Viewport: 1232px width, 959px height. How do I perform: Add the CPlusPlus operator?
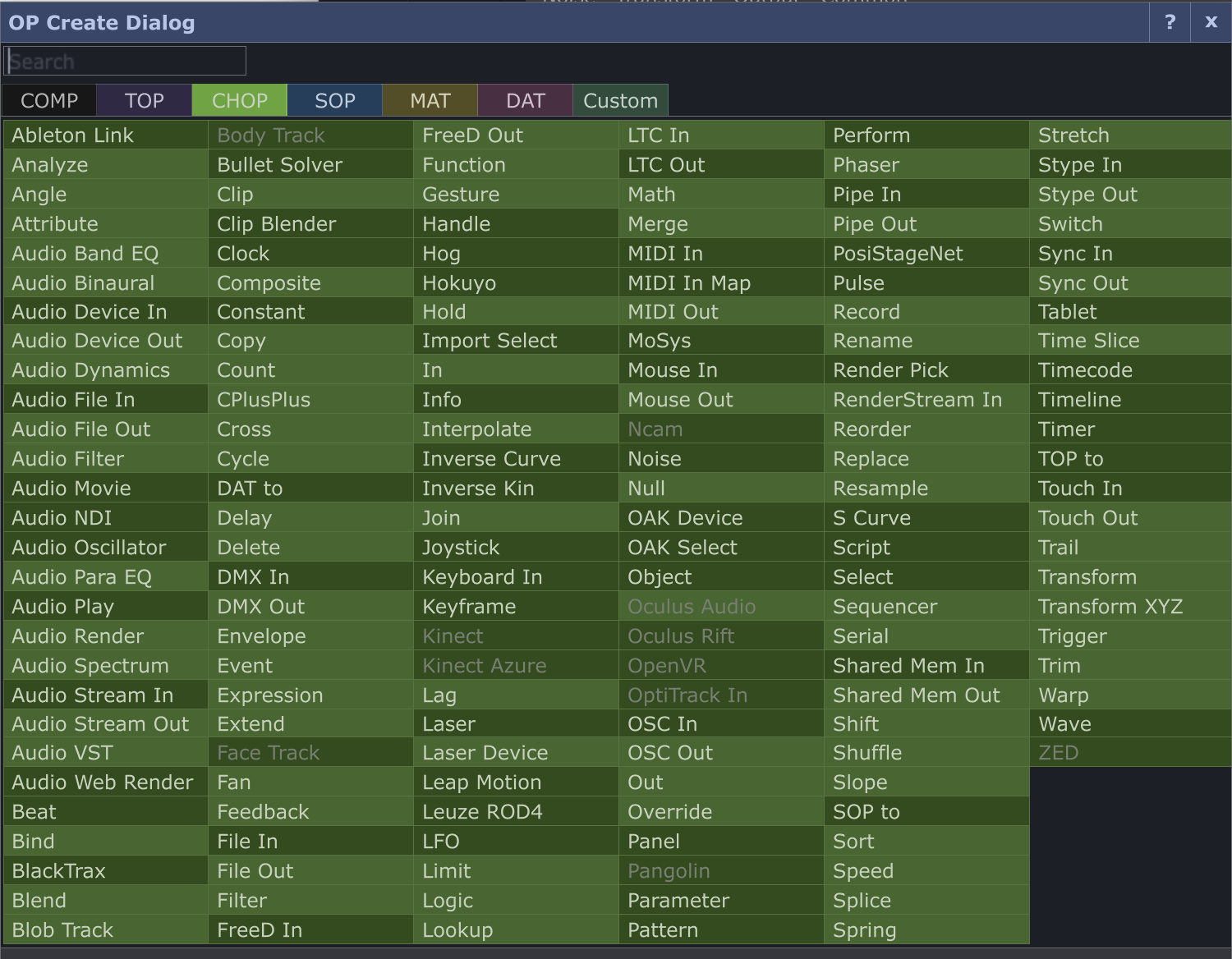tap(310, 400)
